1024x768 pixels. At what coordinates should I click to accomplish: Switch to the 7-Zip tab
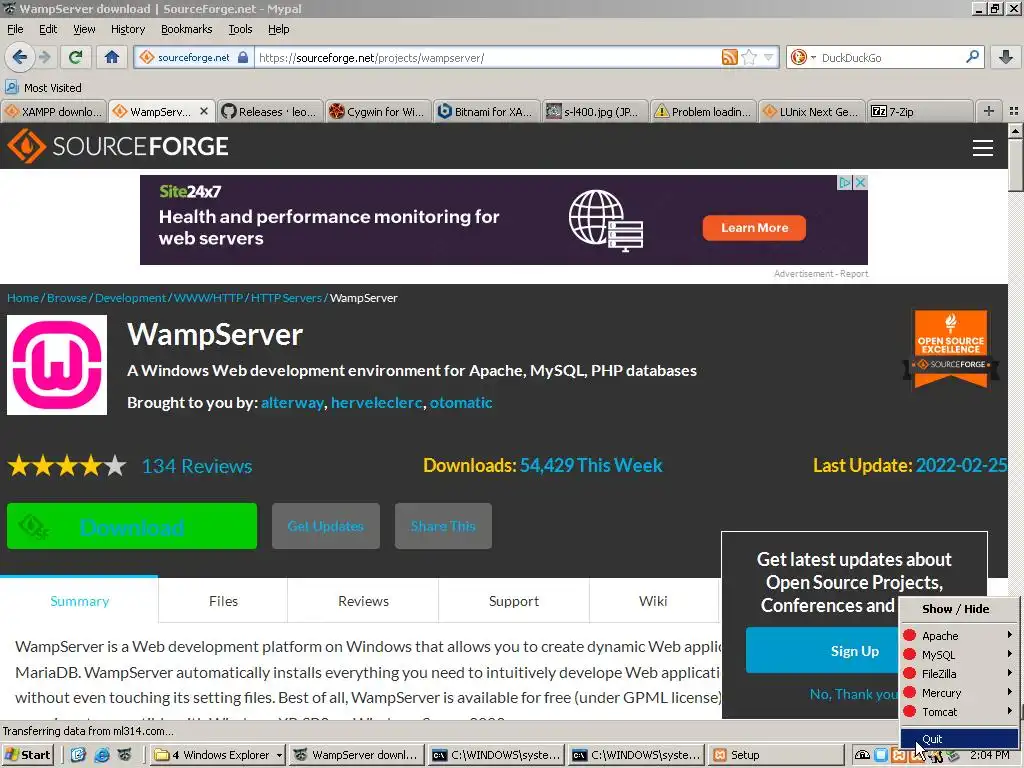click(x=918, y=112)
